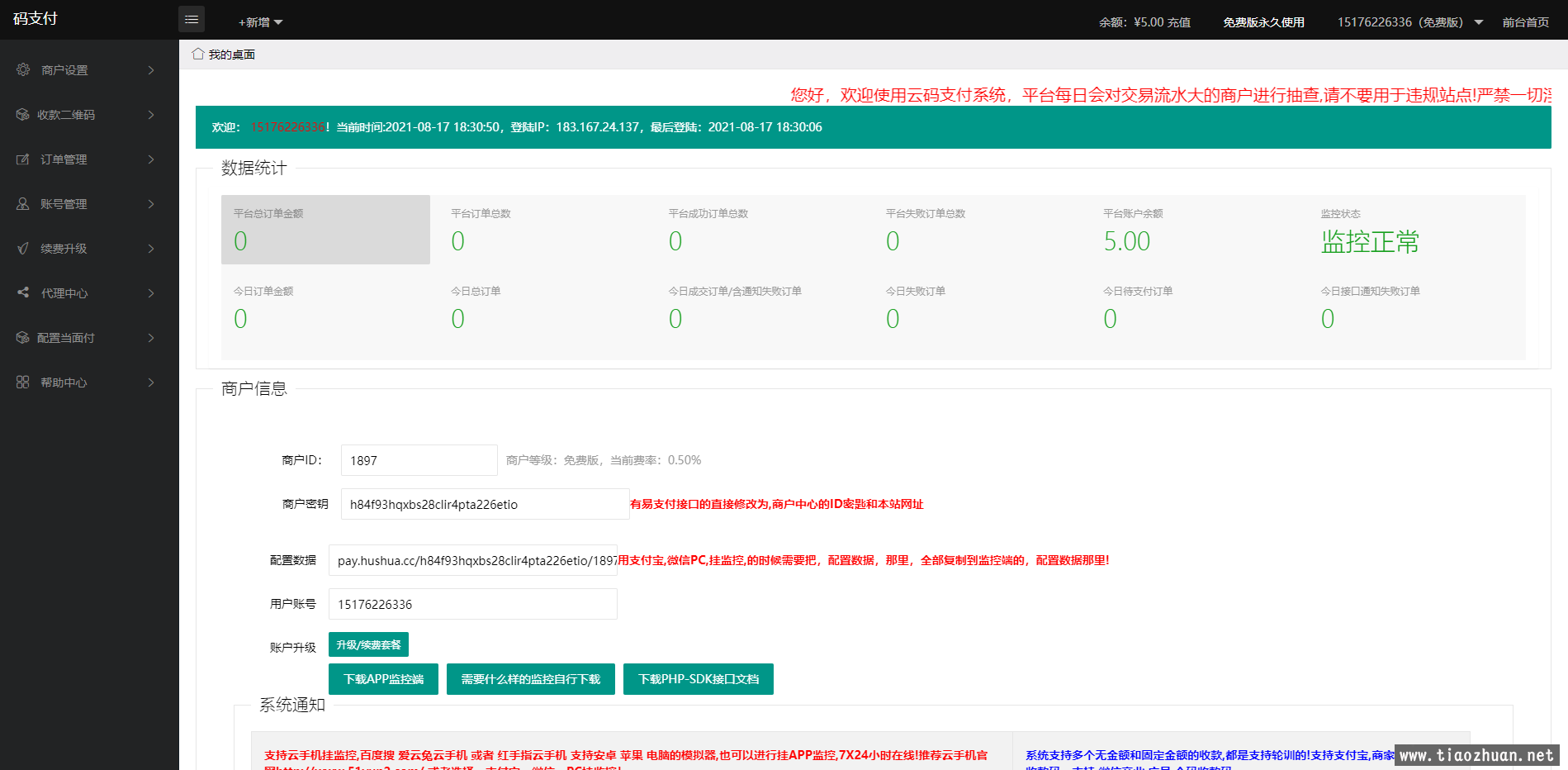Click the 码支付 logo text
This screenshot has height=770, width=1568.
tap(36, 18)
